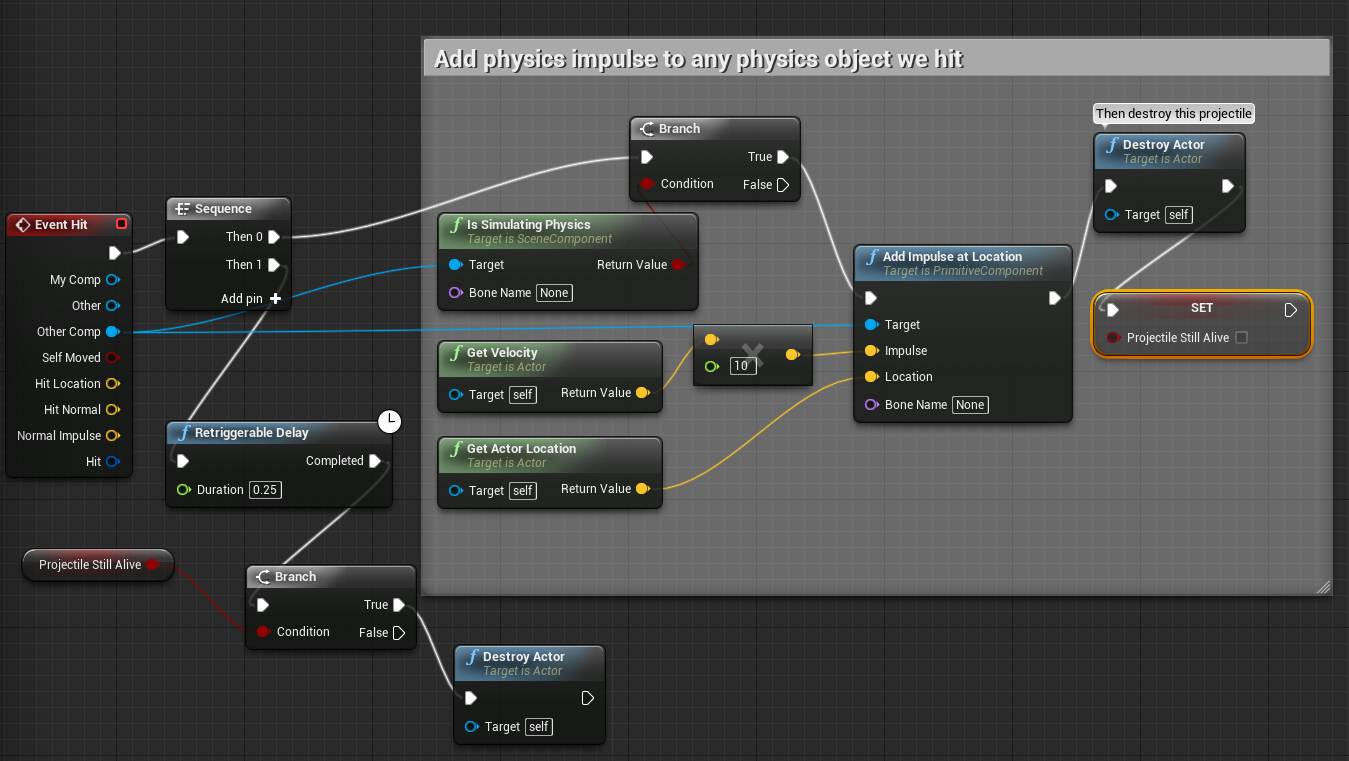Click the Then destroy this projectile bubble
Viewport: 1349px width, 761px height.
pyautogui.click(x=1172, y=113)
